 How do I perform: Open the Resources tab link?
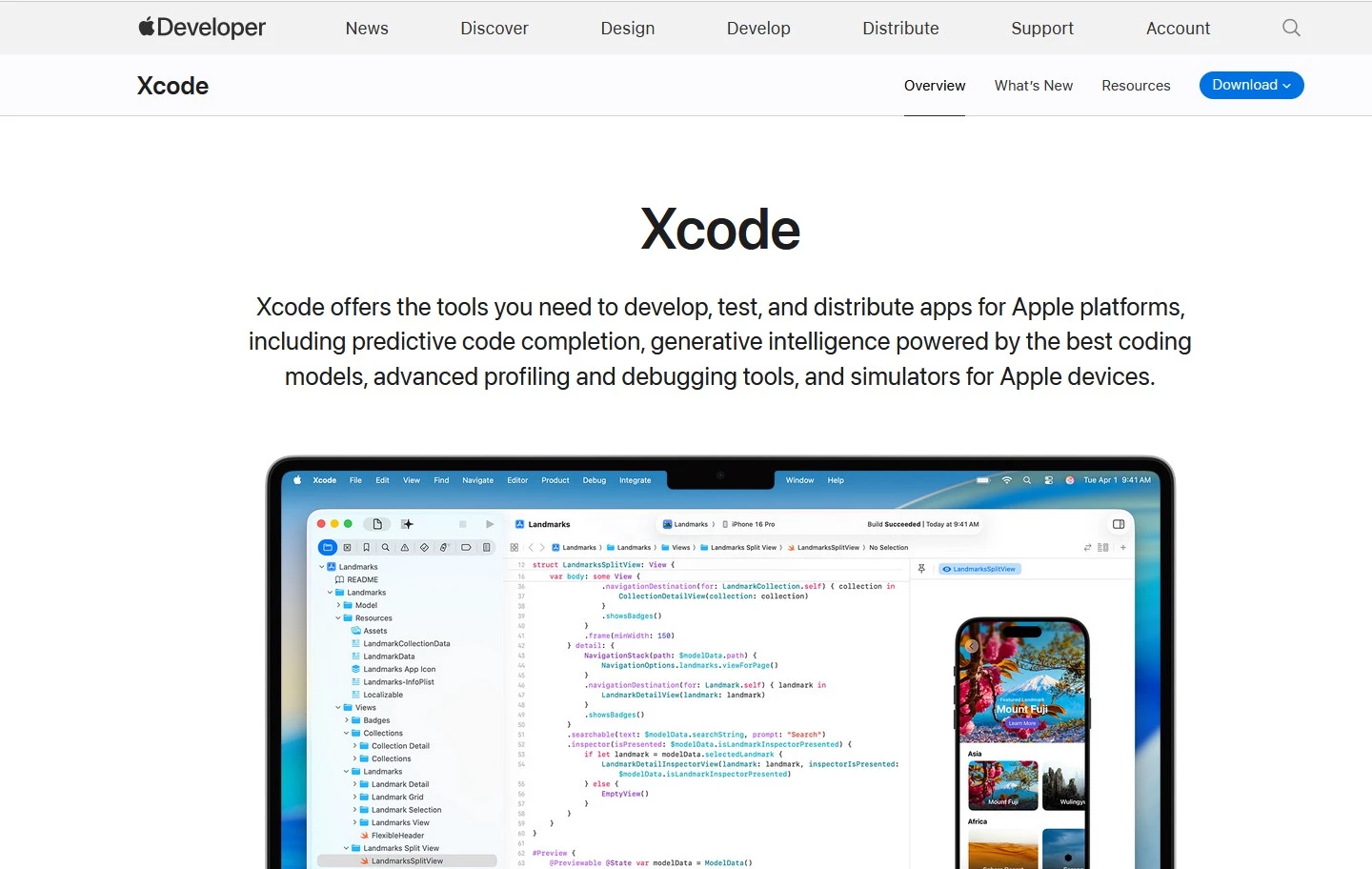pos(1136,86)
